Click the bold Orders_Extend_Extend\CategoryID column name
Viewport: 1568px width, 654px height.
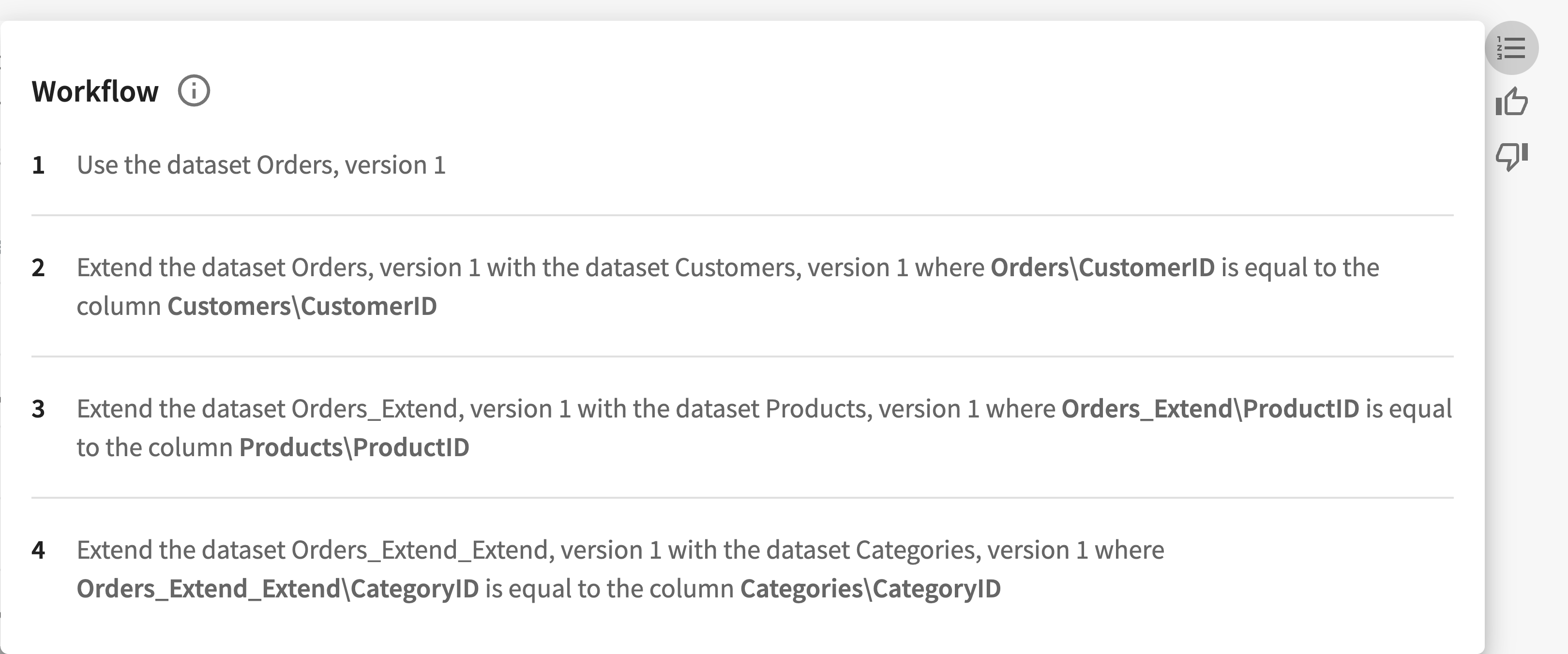[278, 588]
